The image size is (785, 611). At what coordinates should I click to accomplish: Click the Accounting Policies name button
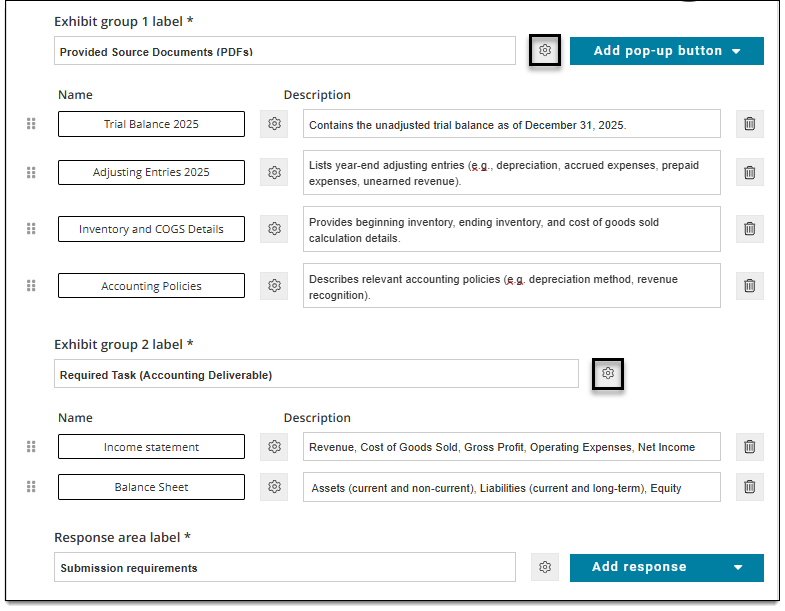click(x=151, y=286)
